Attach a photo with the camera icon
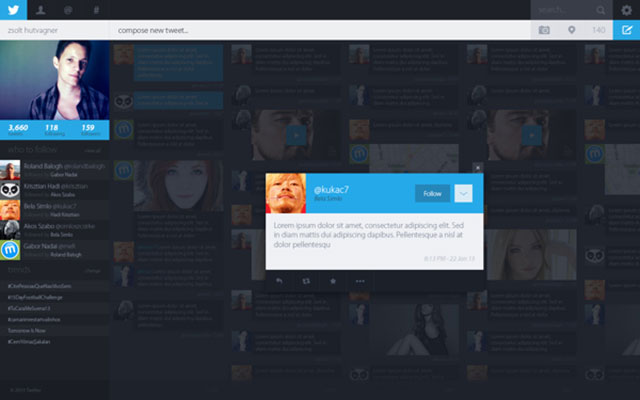640x400 pixels. (544, 30)
